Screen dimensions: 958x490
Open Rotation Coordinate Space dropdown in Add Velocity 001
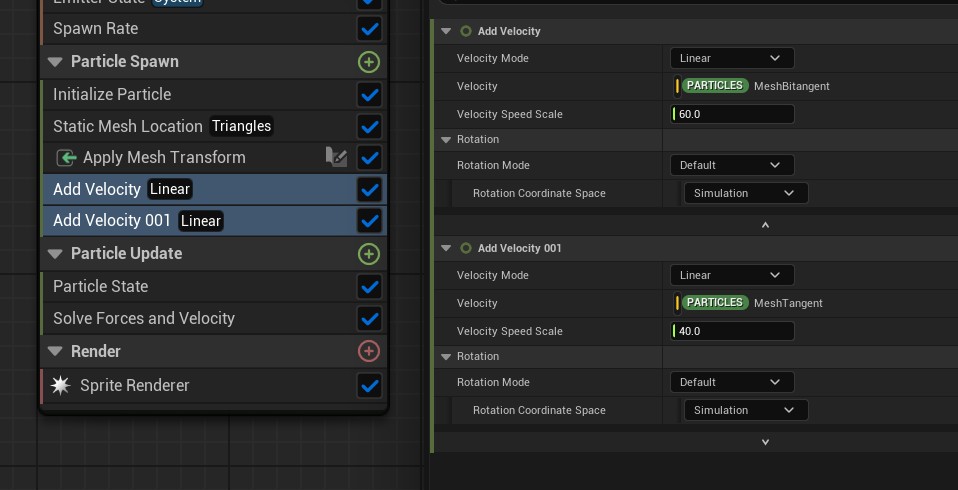[x=745, y=410]
